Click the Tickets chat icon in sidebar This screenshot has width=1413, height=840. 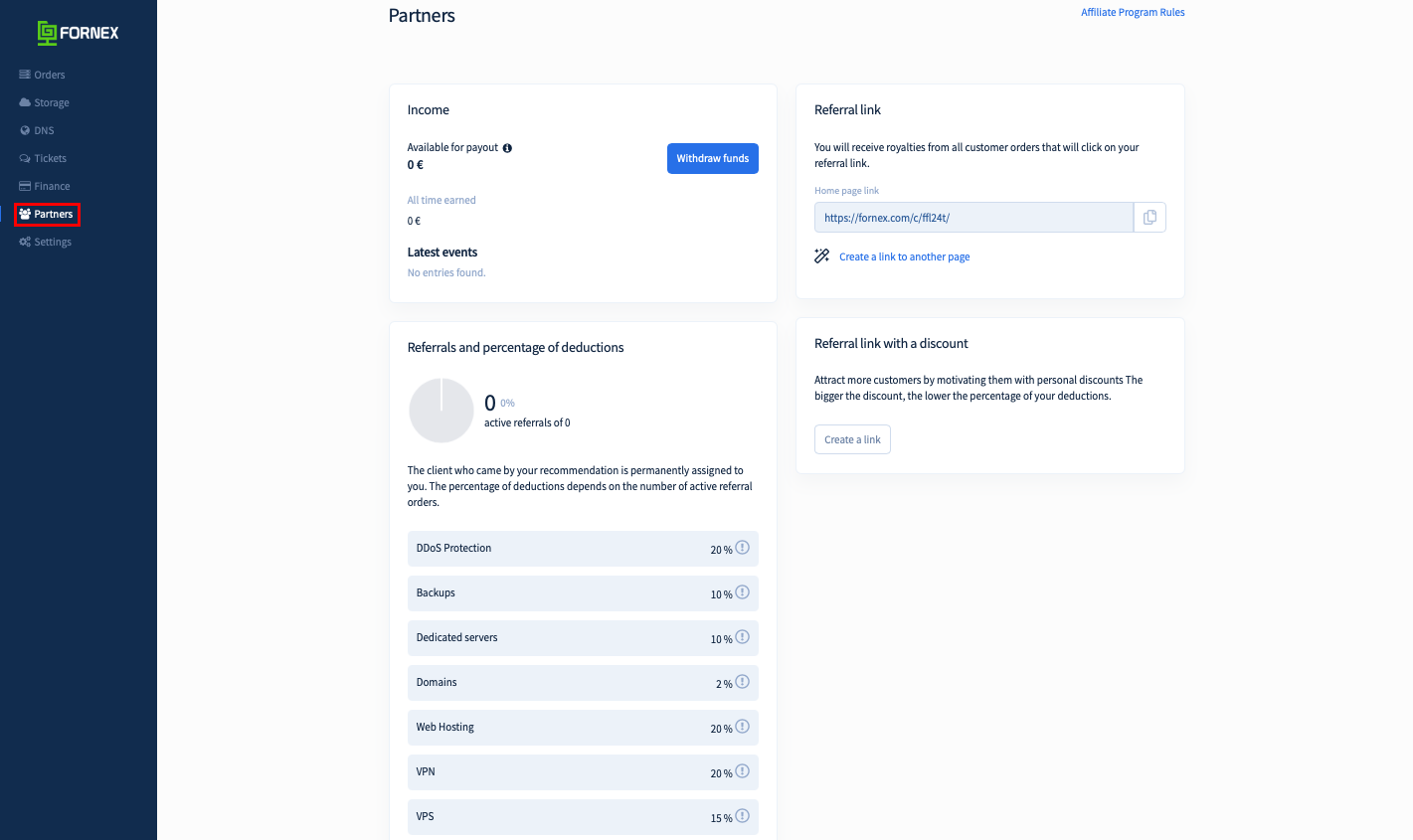25,158
